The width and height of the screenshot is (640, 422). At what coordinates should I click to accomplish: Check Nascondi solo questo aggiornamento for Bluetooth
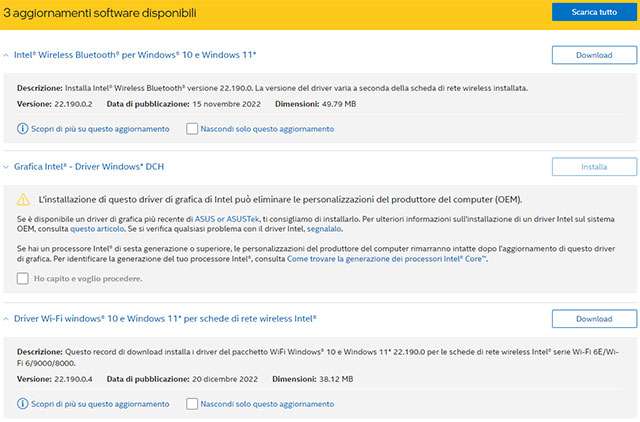click(x=192, y=129)
